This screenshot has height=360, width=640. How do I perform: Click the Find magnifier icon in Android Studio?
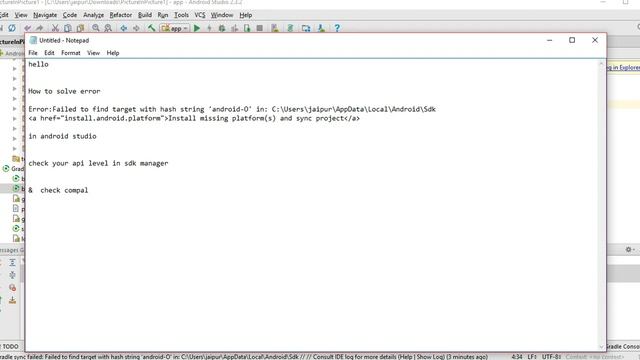point(96,28)
